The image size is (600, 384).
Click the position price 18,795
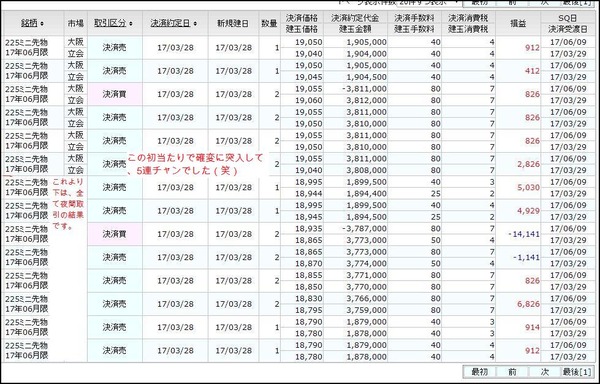point(309,310)
